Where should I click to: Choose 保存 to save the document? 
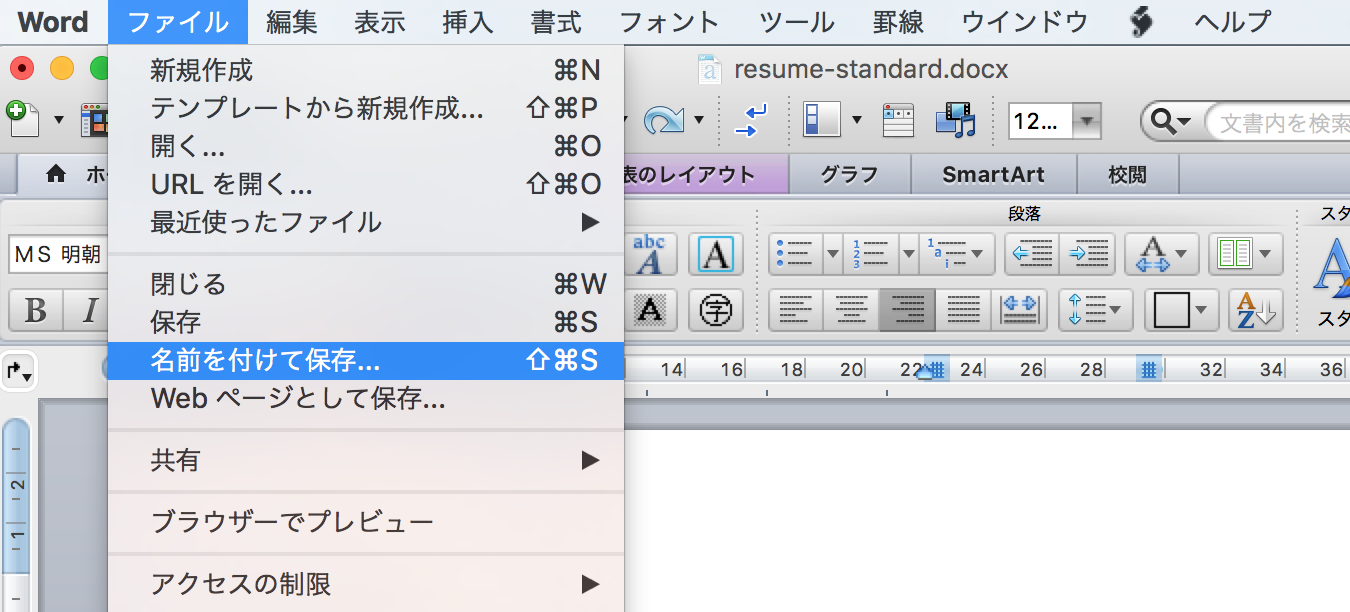pyautogui.click(x=365, y=322)
